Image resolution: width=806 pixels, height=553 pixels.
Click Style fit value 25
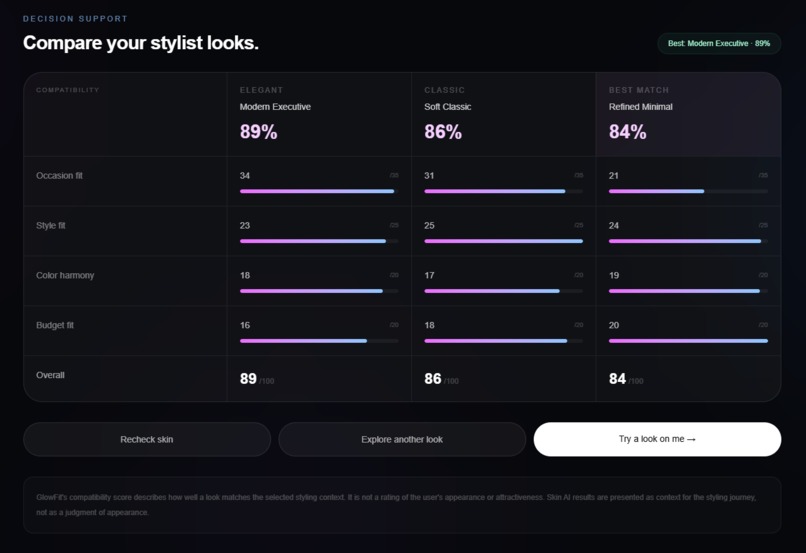point(429,226)
